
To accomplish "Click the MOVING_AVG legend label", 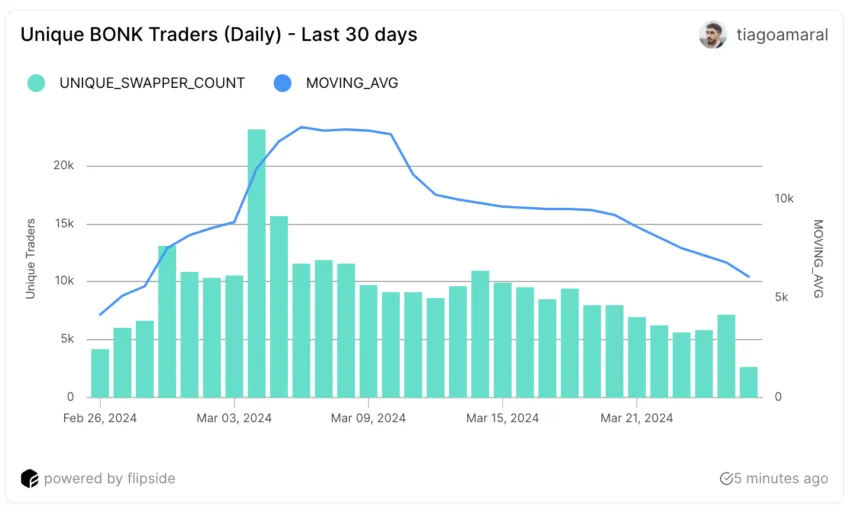I will click(x=352, y=83).
